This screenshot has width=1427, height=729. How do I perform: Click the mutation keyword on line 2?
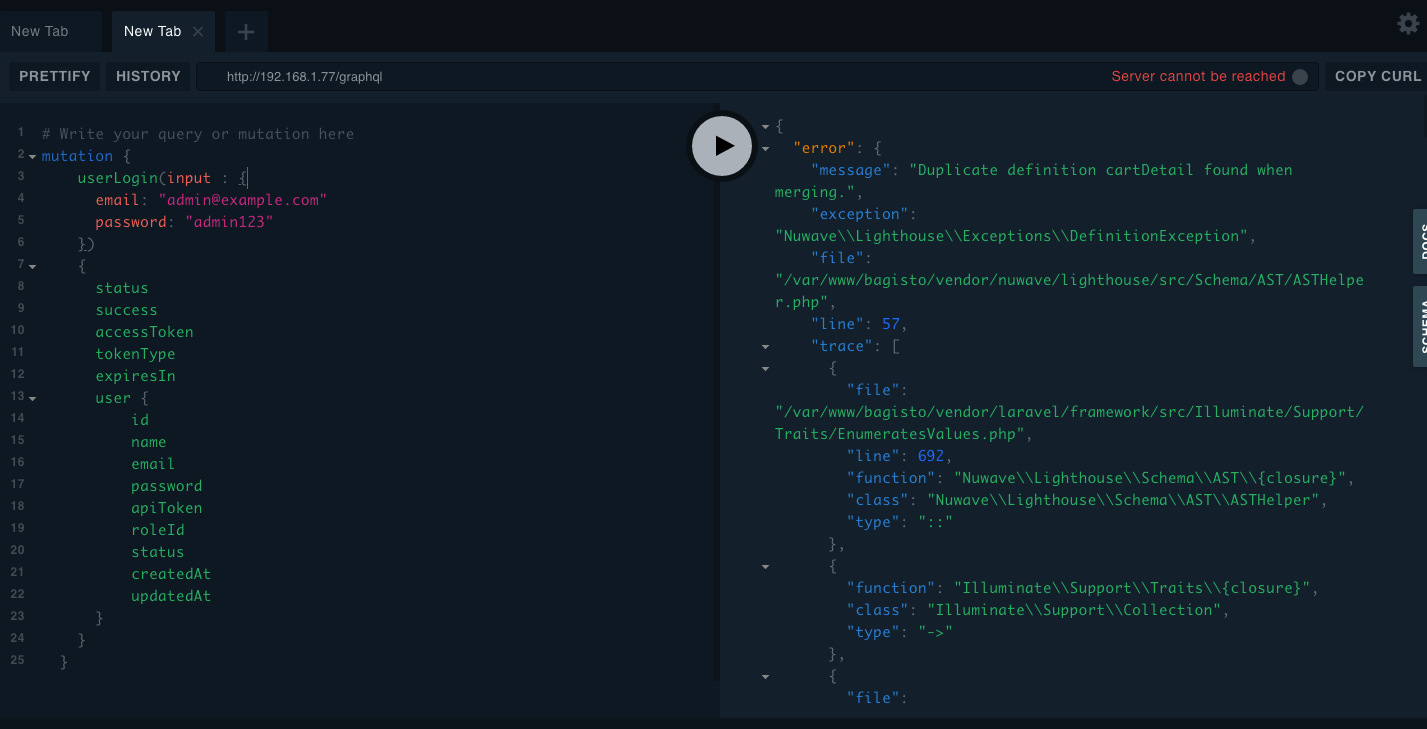click(x=77, y=156)
